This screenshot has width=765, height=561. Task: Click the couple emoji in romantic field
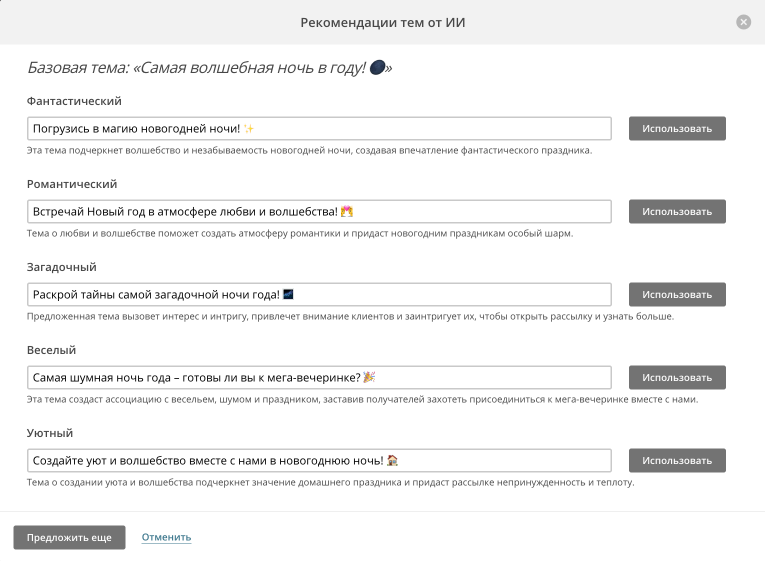[347, 211]
